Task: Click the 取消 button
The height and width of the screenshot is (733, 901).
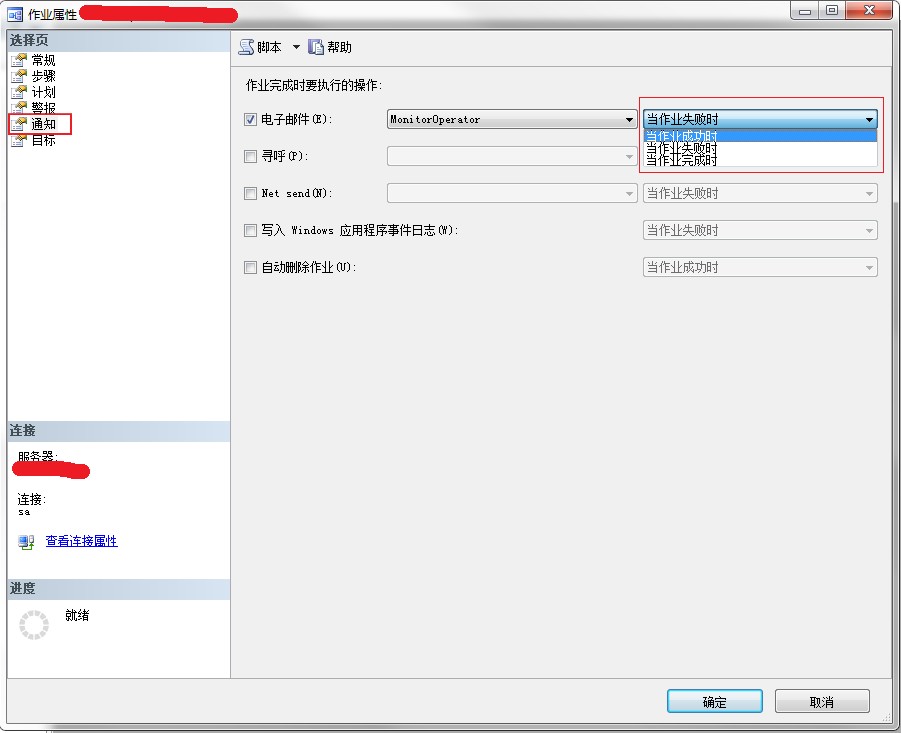Action: point(822,701)
